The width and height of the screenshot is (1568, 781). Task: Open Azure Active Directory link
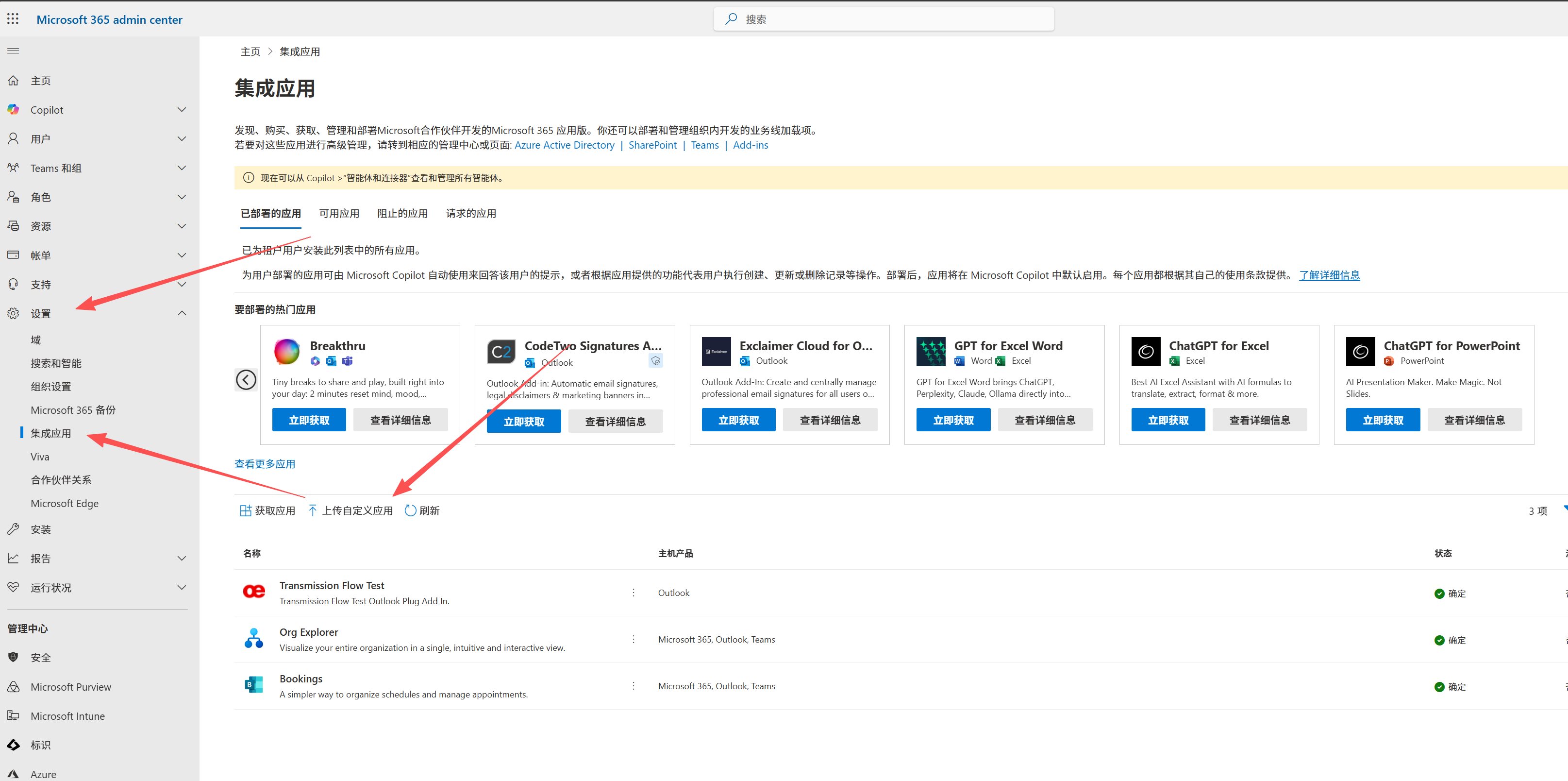[564, 145]
